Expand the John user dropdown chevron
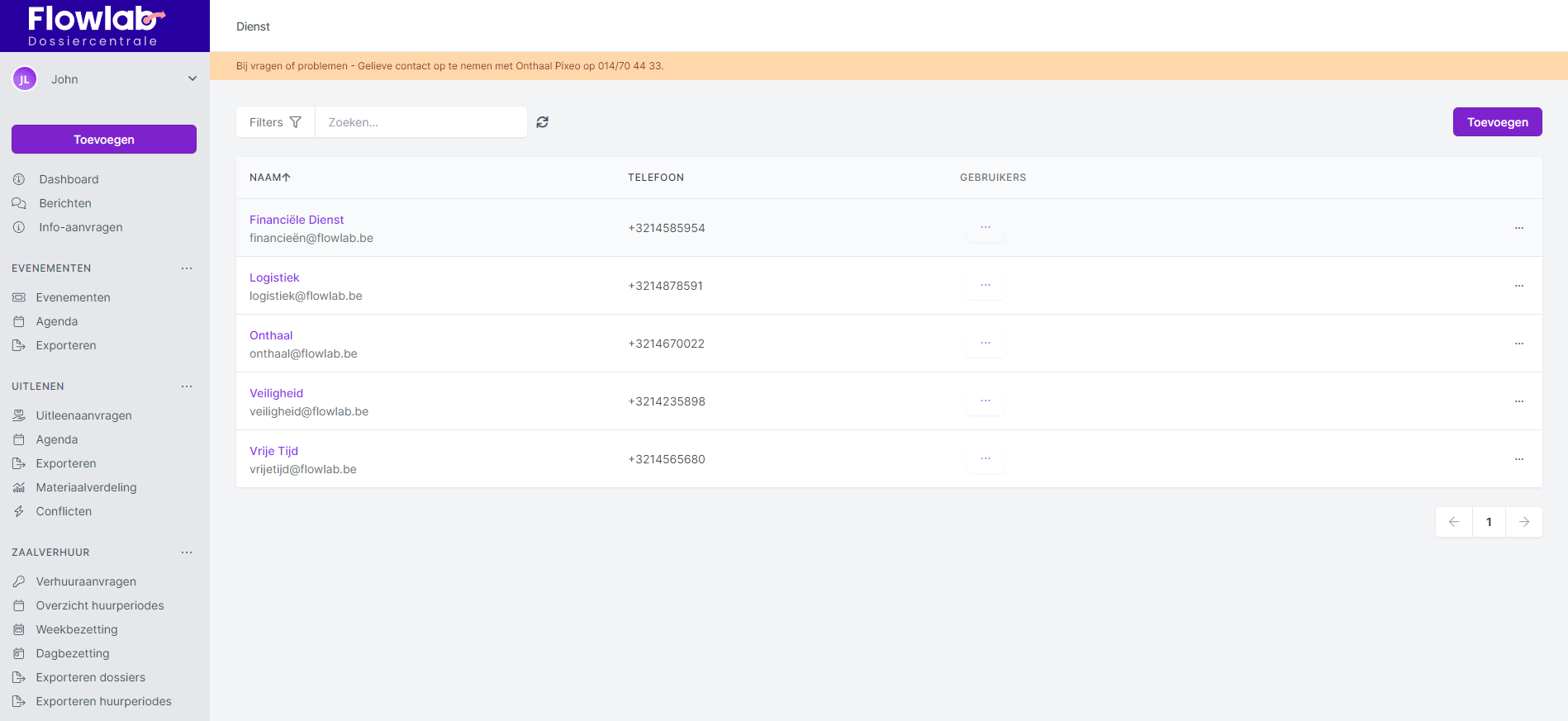Screen dimensions: 1568x721 click(x=192, y=79)
